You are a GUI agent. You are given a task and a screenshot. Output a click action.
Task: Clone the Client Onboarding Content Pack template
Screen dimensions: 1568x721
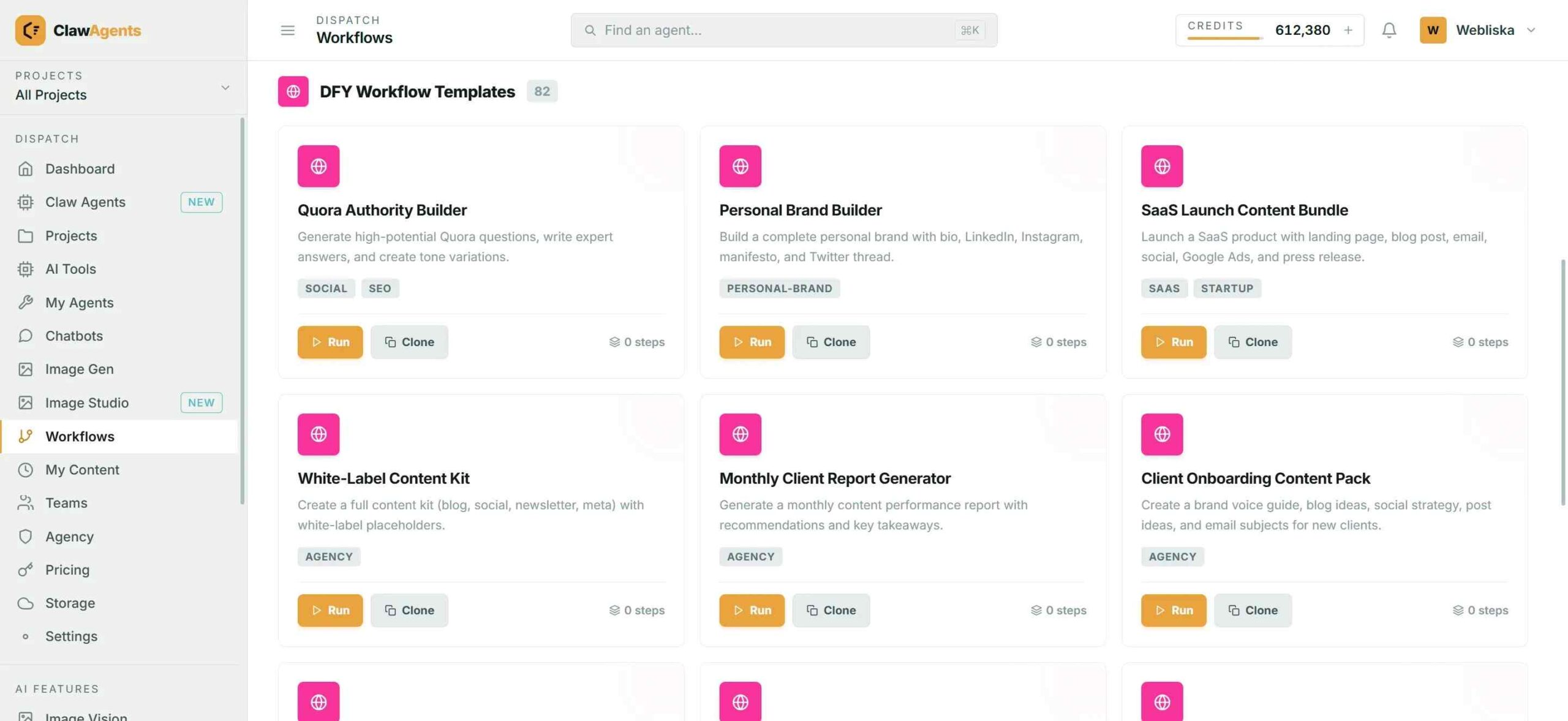tap(1253, 610)
